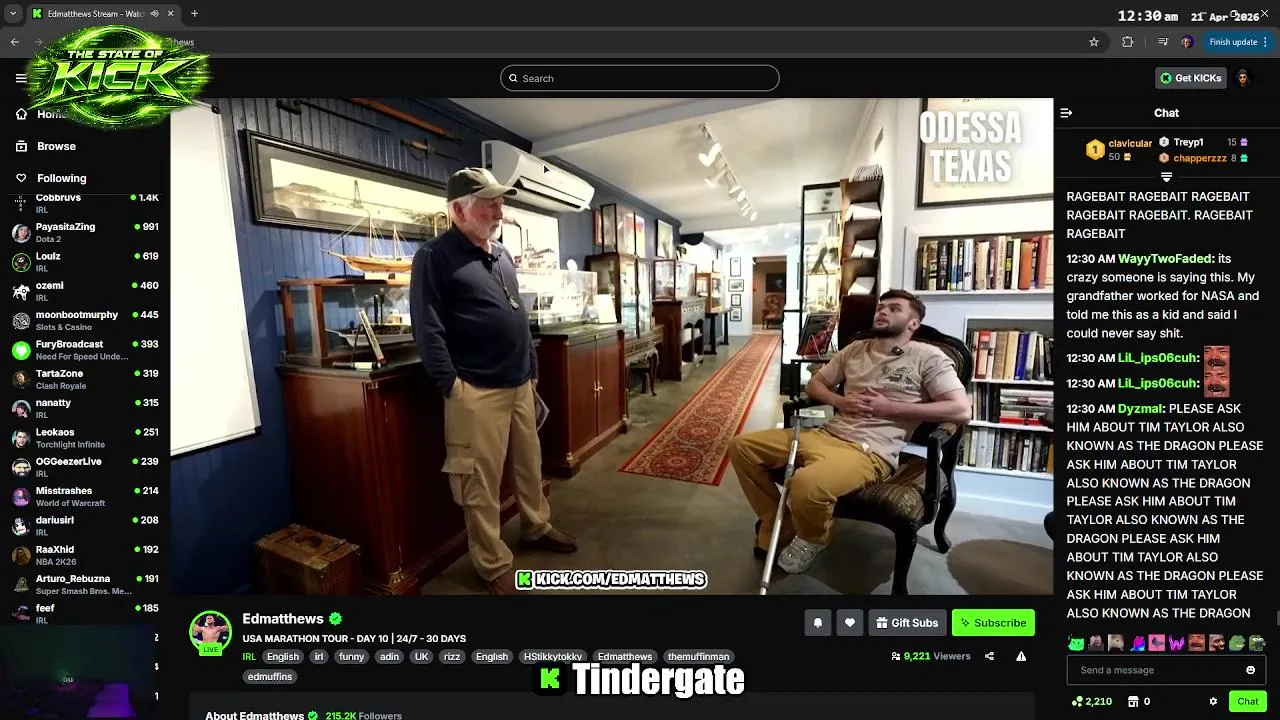Image resolution: width=1280 pixels, height=720 pixels.
Task: Select the adin tag
Action: pyautogui.click(x=389, y=657)
